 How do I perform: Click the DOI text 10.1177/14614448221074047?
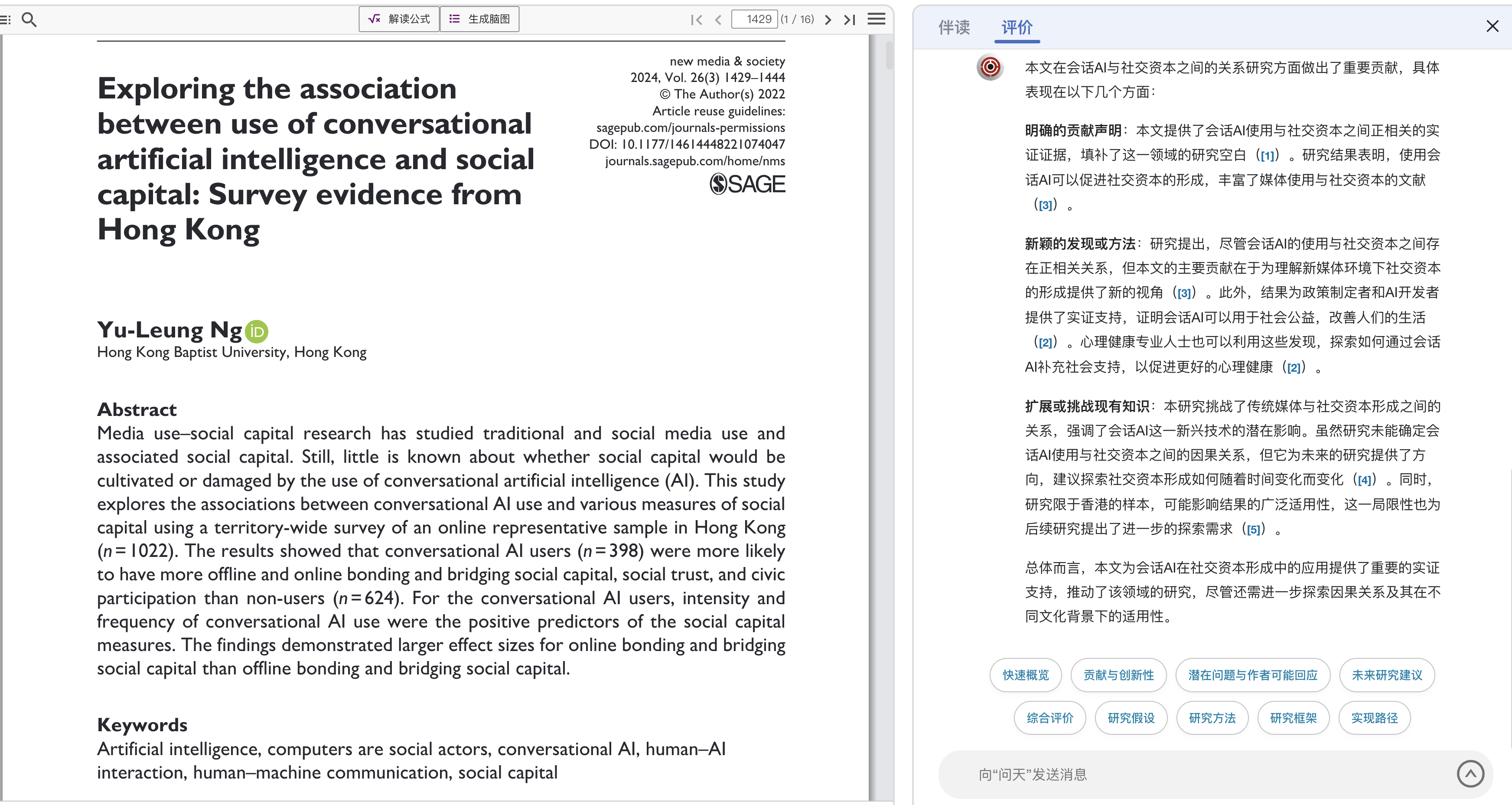click(703, 144)
